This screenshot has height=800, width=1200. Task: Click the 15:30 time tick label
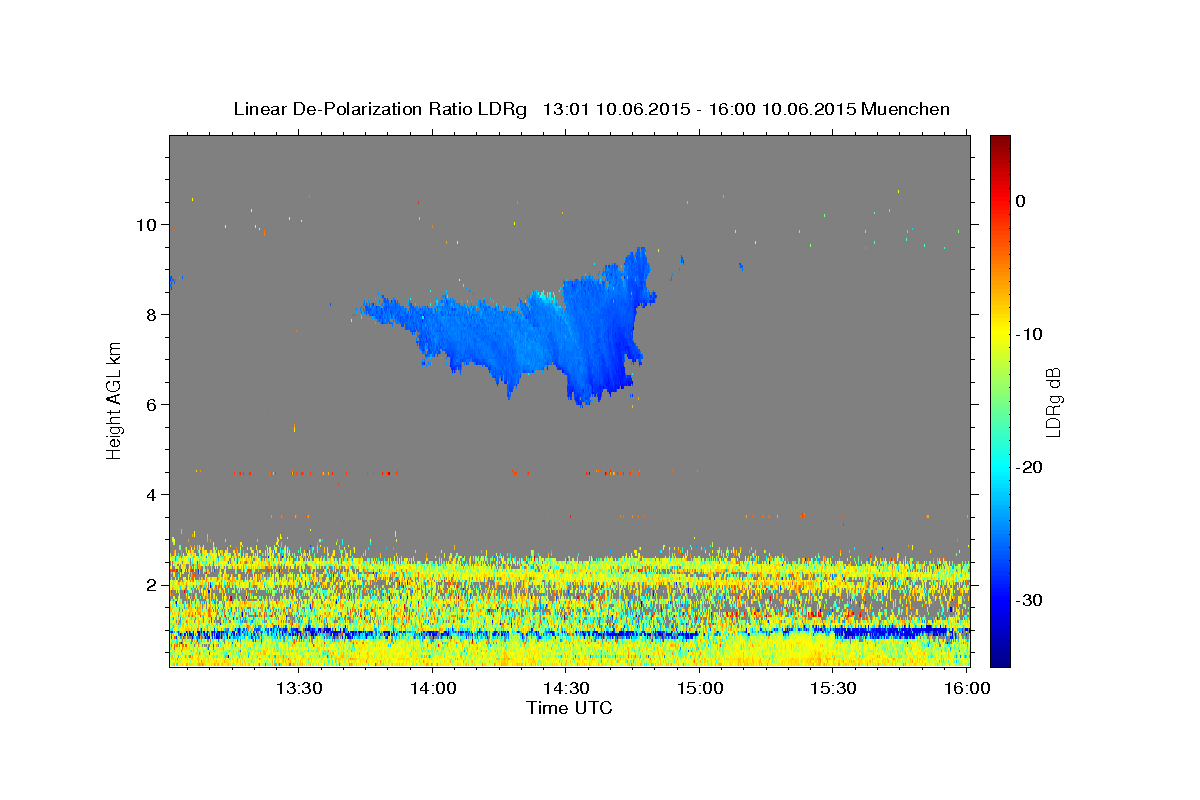point(833,689)
